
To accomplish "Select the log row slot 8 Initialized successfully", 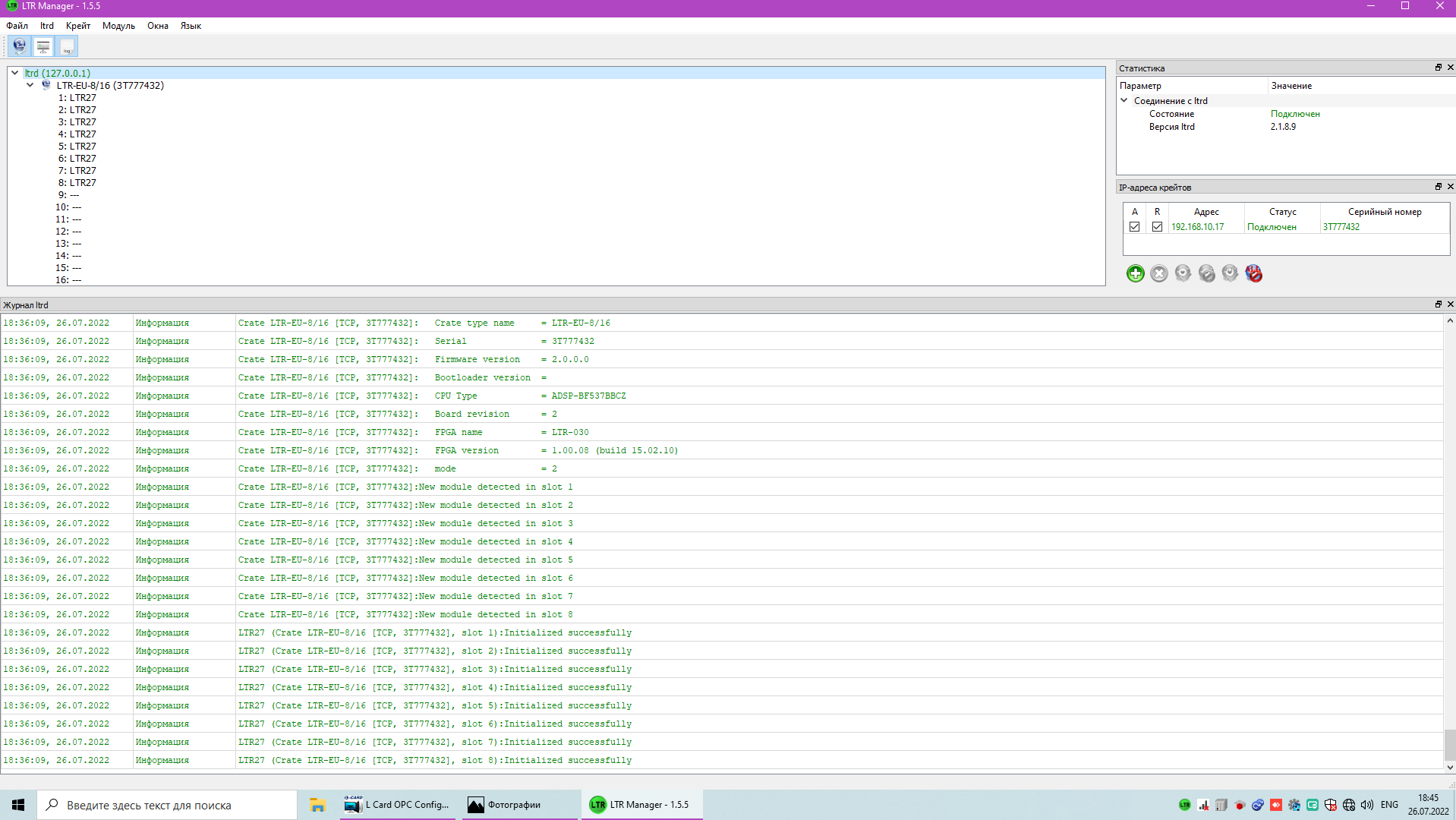I will 721,760.
